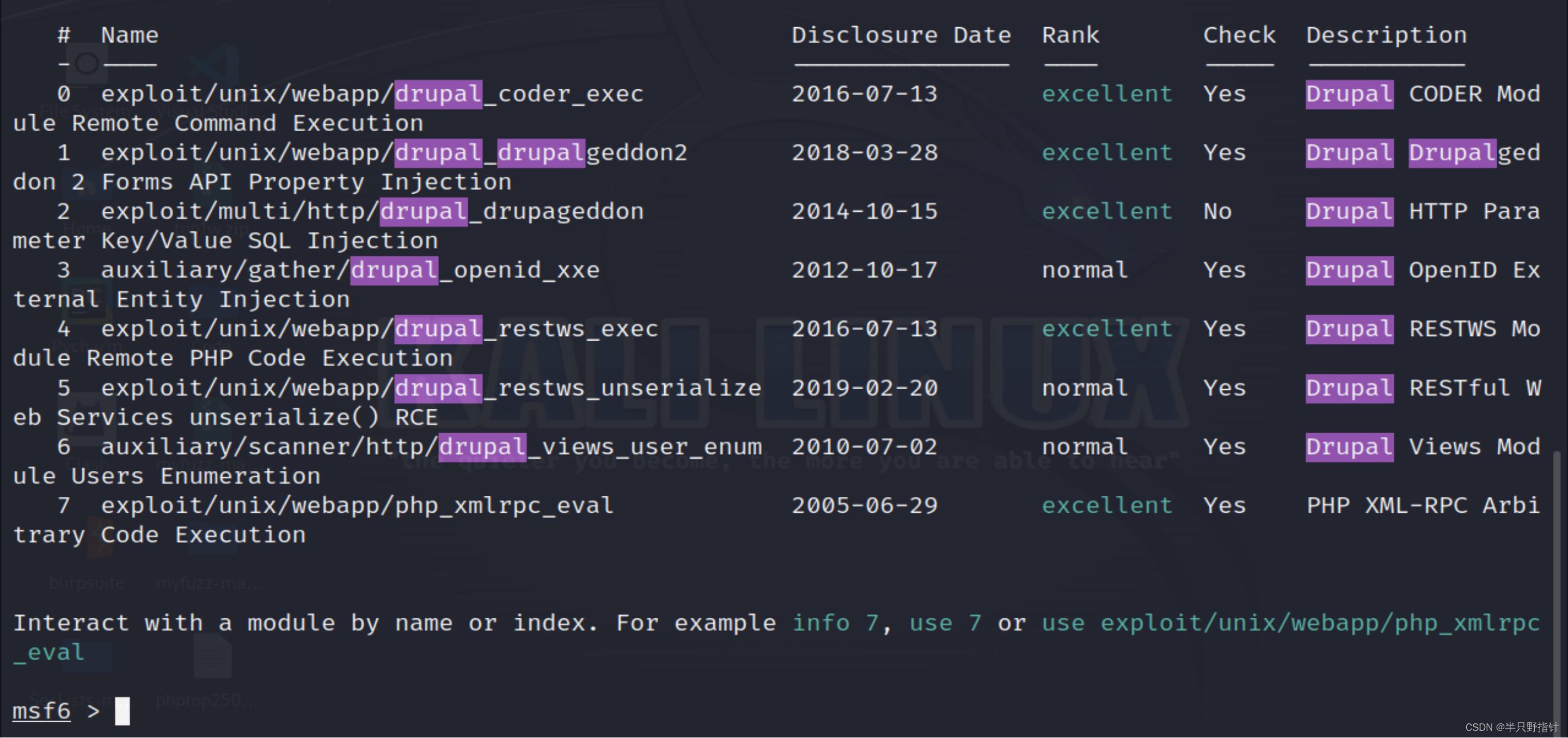Click 'meter Key/Value SQL Injection' text
1568x738 pixels.
click(225, 241)
